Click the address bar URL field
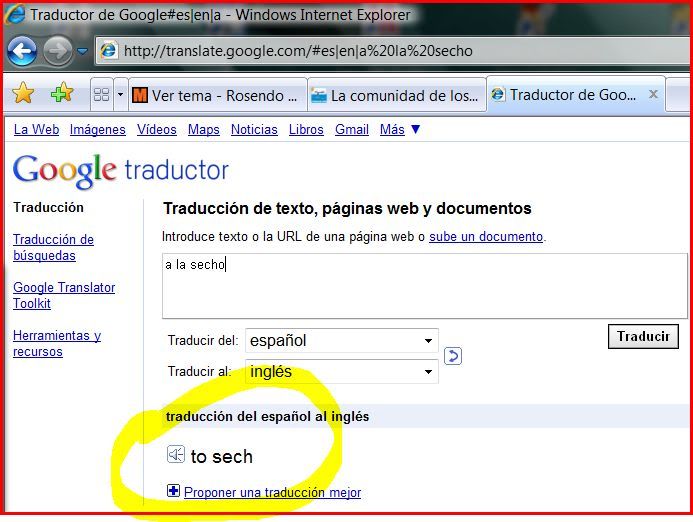The height and width of the screenshot is (522, 693). coord(393,51)
